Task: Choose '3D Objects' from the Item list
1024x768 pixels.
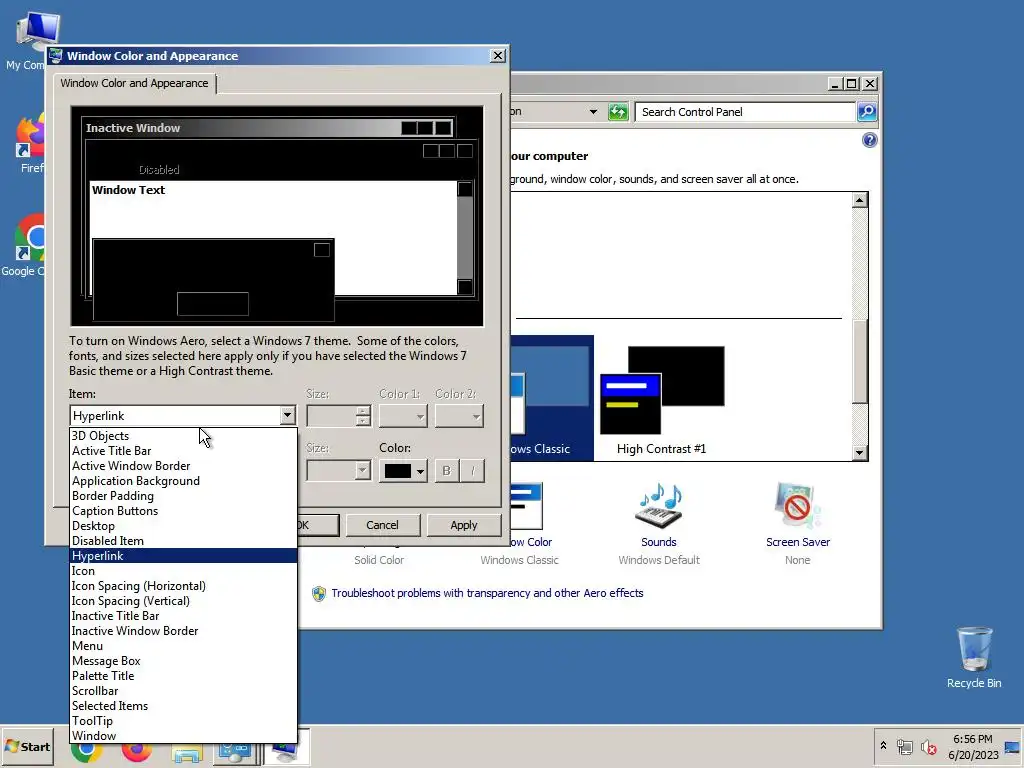Action: [x=183, y=436]
